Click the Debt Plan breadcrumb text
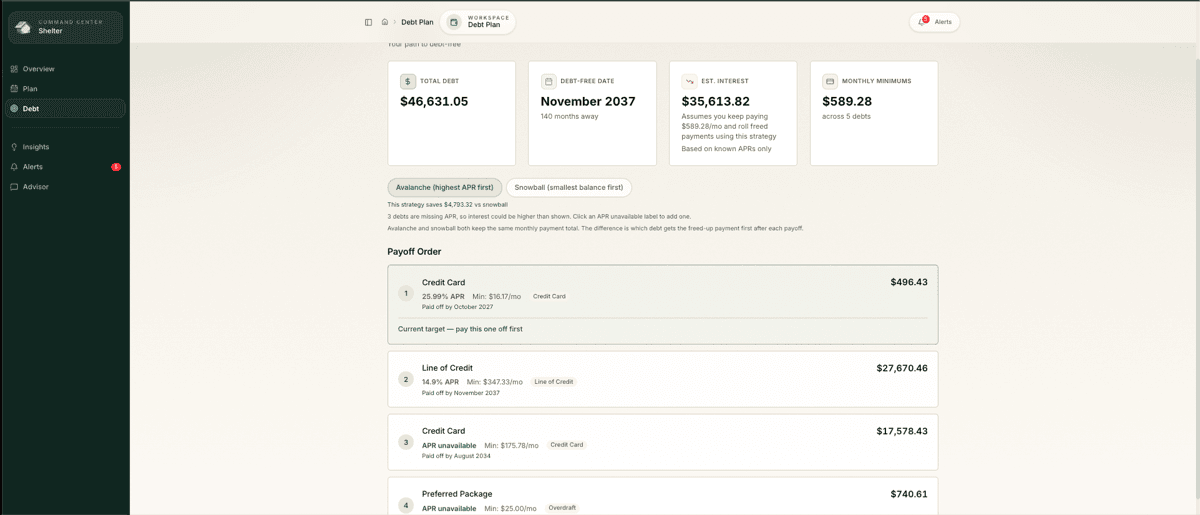Image resolution: width=1200 pixels, height=515 pixels. 417,22
